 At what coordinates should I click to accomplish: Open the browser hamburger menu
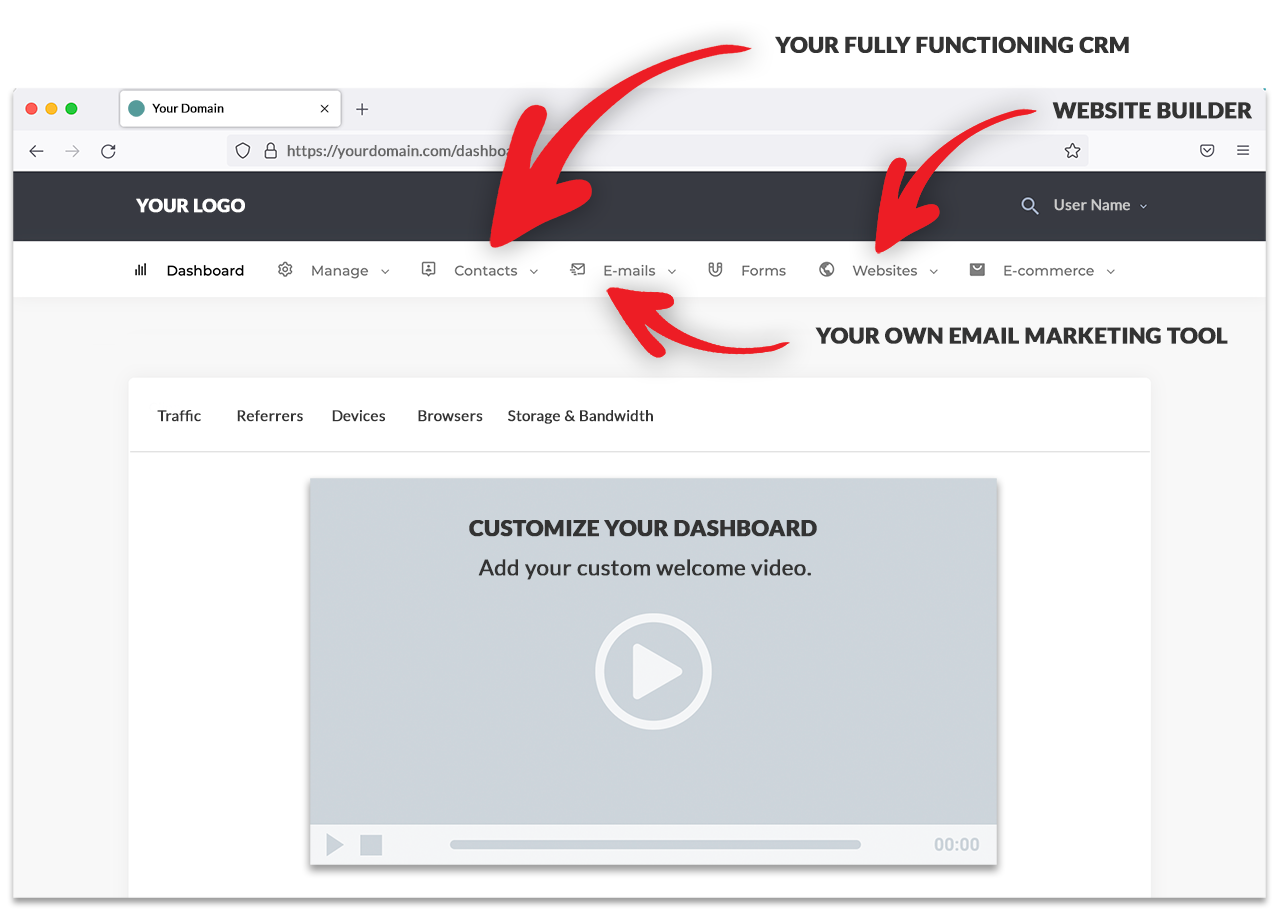(x=1243, y=151)
